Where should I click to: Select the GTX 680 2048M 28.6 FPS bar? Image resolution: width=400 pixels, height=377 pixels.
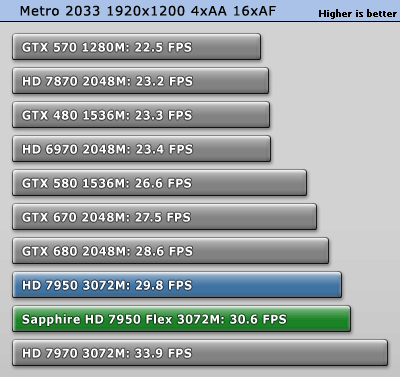pyautogui.click(x=170, y=251)
